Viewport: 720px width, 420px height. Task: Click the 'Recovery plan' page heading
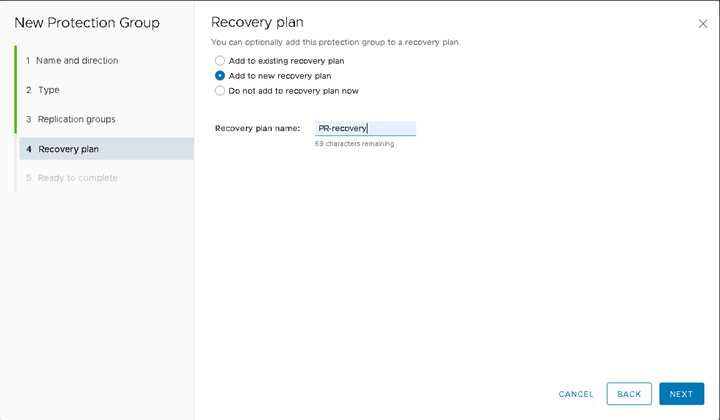click(x=257, y=22)
